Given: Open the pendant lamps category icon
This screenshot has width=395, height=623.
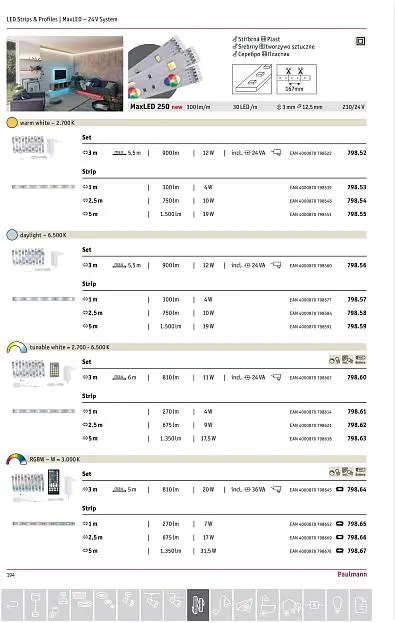Looking at the screenshot, I should [35, 605].
